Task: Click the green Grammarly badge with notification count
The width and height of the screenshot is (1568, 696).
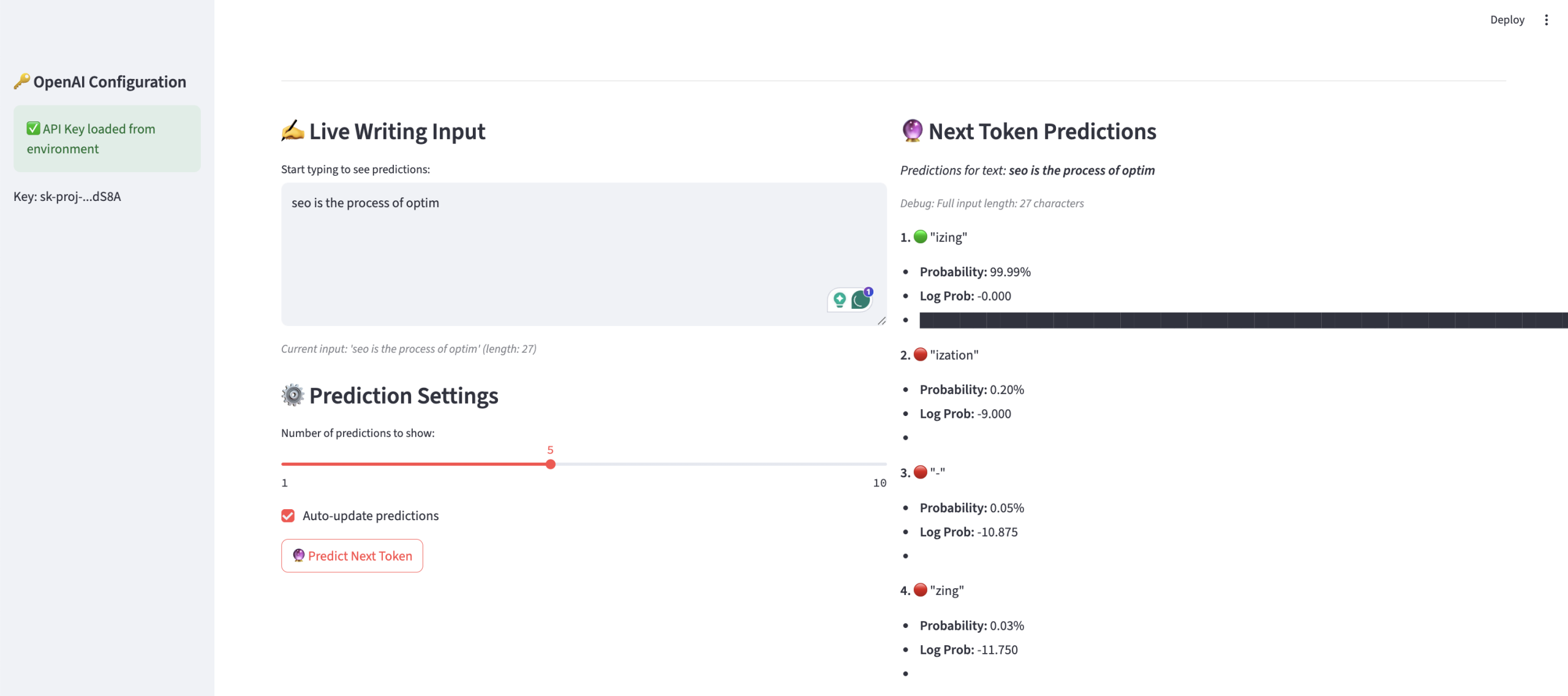Action: click(x=861, y=300)
